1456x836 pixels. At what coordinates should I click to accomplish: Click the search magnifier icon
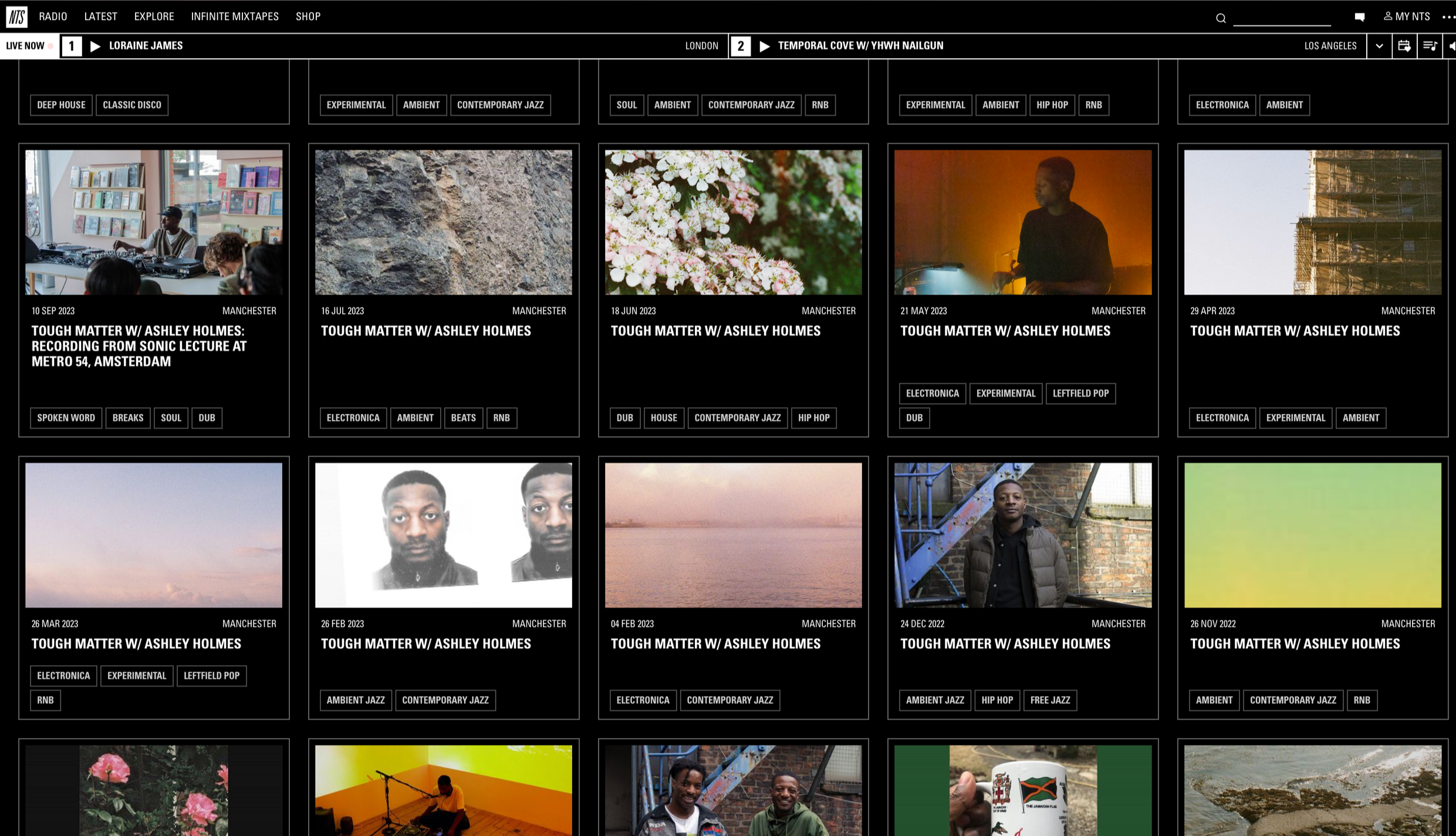pos(1221,18)
